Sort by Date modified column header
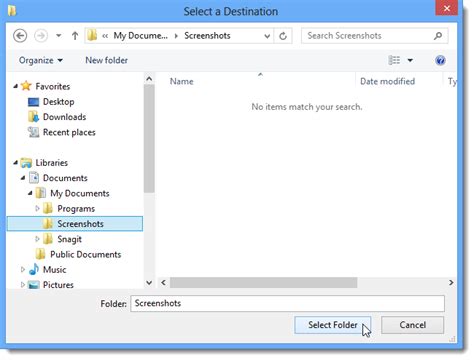 point(387,81)
